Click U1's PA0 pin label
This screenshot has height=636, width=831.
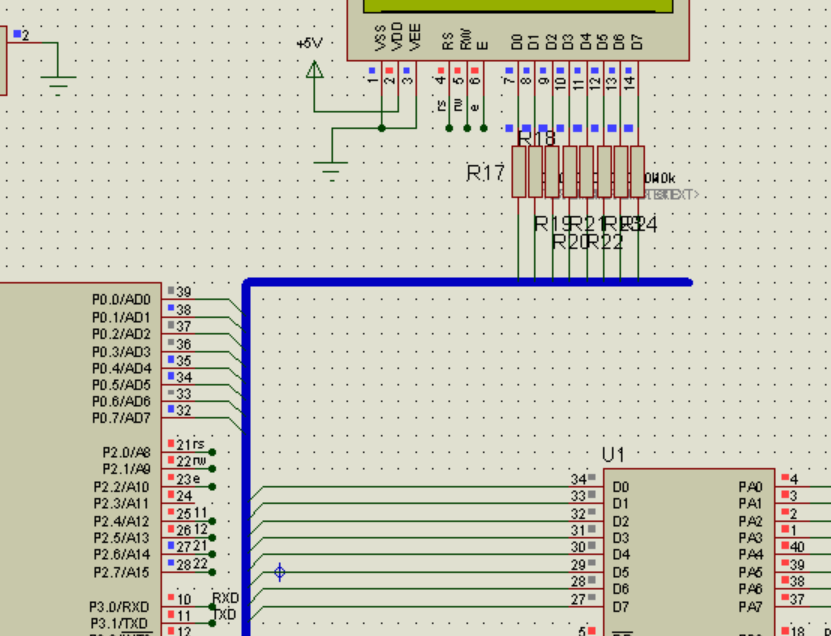(x=750, y=487)
